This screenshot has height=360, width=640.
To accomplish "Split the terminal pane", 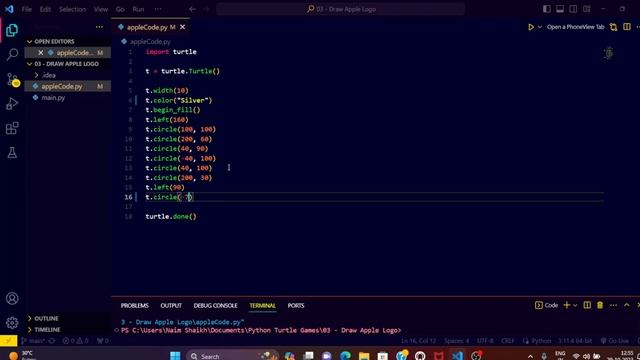I will point(587,305).
